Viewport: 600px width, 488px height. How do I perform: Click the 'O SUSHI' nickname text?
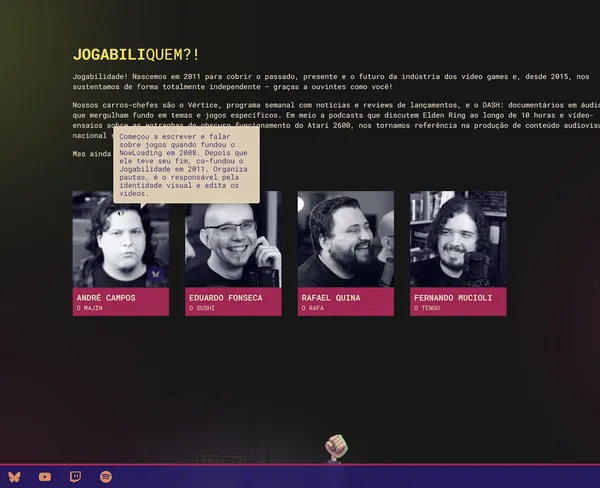pyautogui.click(x=202, y=308)
